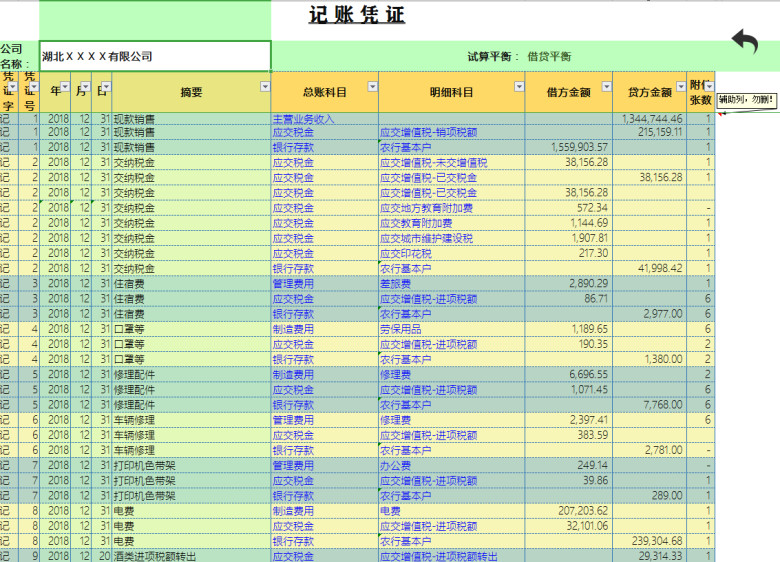
Task: Select the credit amount 29,314.33
Action: point(650,556)
